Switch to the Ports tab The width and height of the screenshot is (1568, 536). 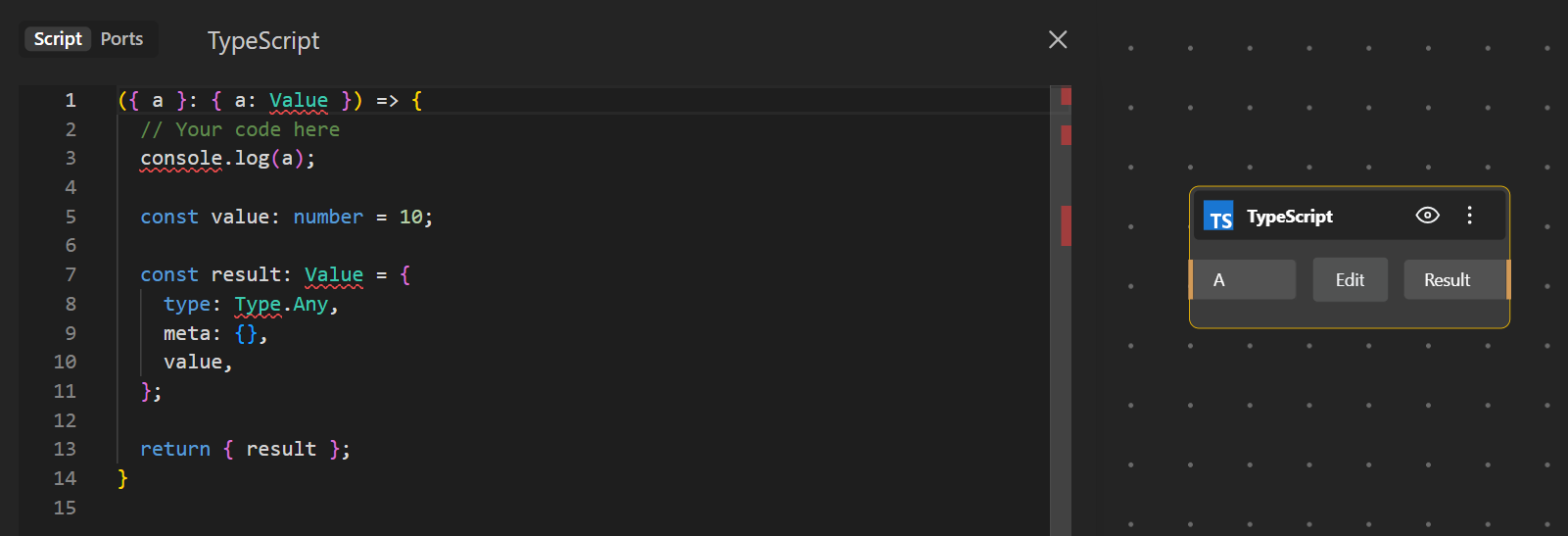(121, 39)
